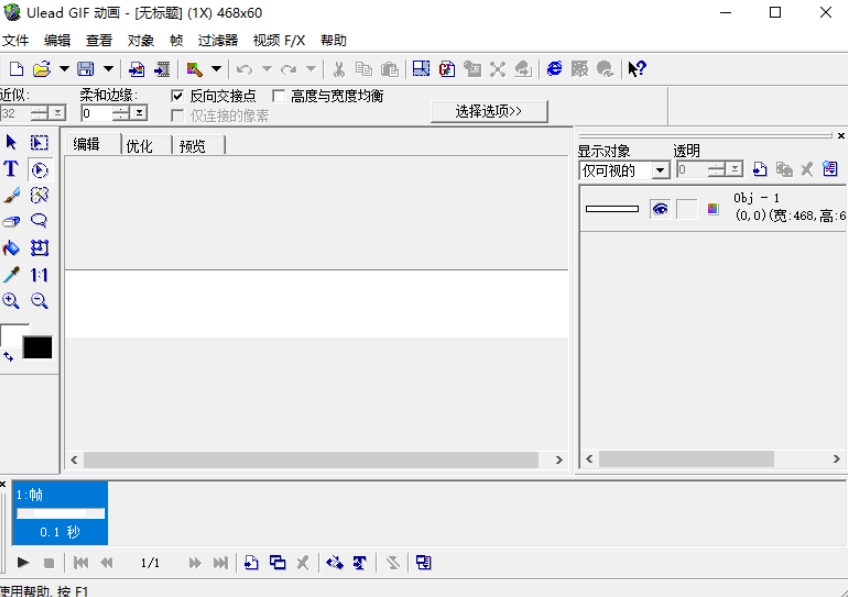The width and height of the screenshot is (848, 597).
Task: Toggle the 反向交接点 checkbox
Action: tap(178, 96)
